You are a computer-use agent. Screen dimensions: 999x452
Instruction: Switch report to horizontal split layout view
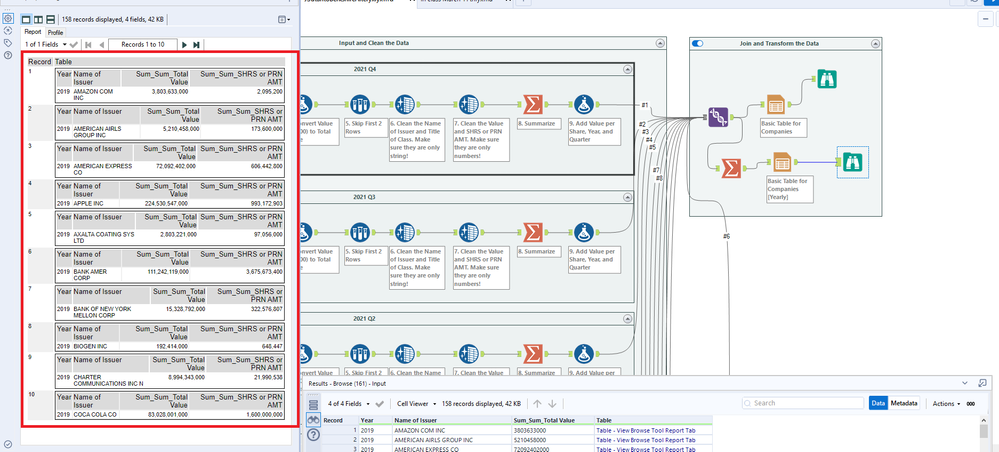(x=51, y=19)
